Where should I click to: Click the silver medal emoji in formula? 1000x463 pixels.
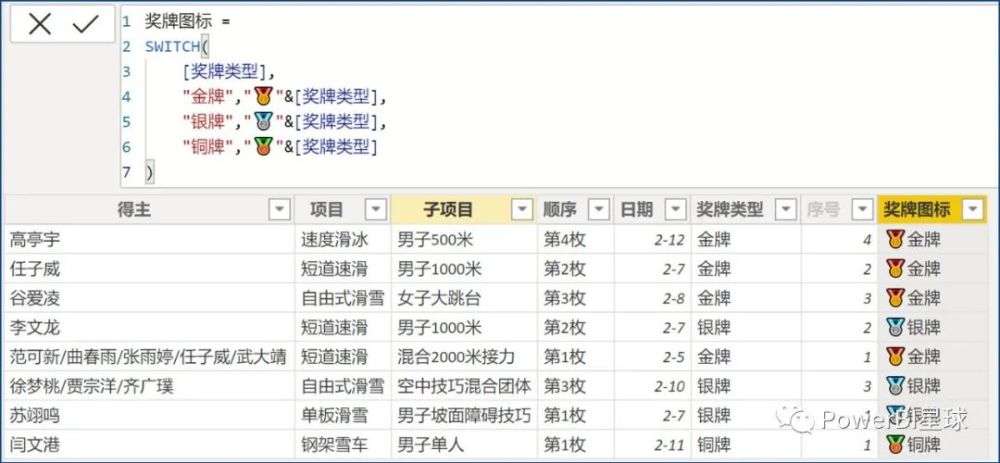pos(263,122)
